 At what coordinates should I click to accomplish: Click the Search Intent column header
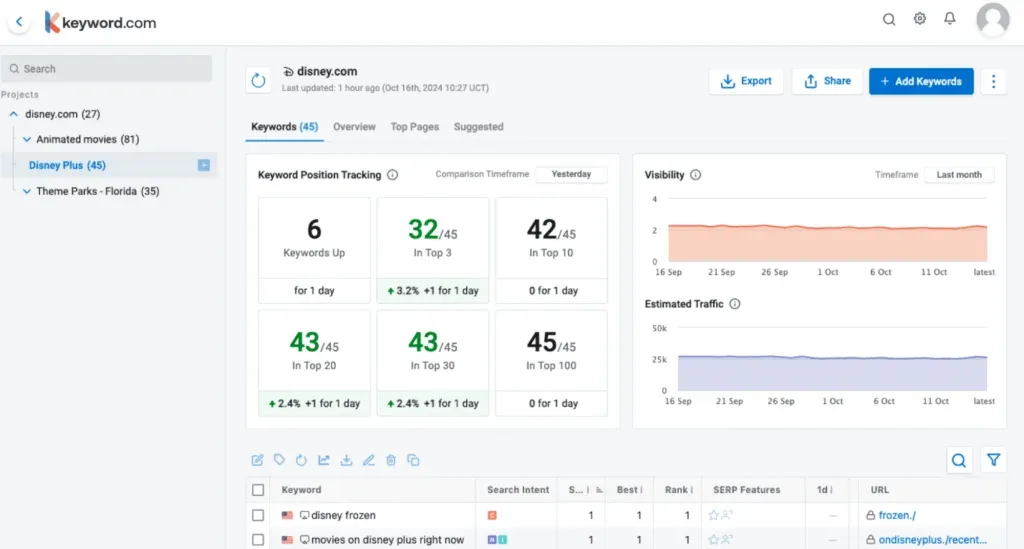pyautogui.click(x=518, y=490)
